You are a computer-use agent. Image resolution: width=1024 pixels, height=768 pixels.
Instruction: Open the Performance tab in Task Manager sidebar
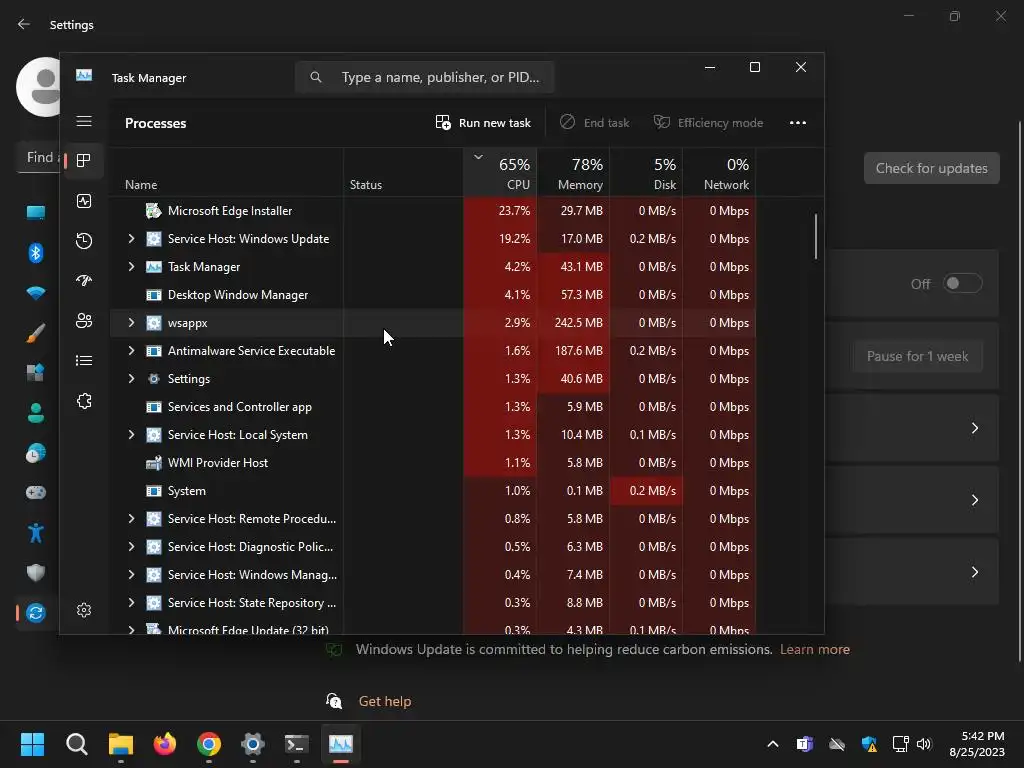coord(84,201)
